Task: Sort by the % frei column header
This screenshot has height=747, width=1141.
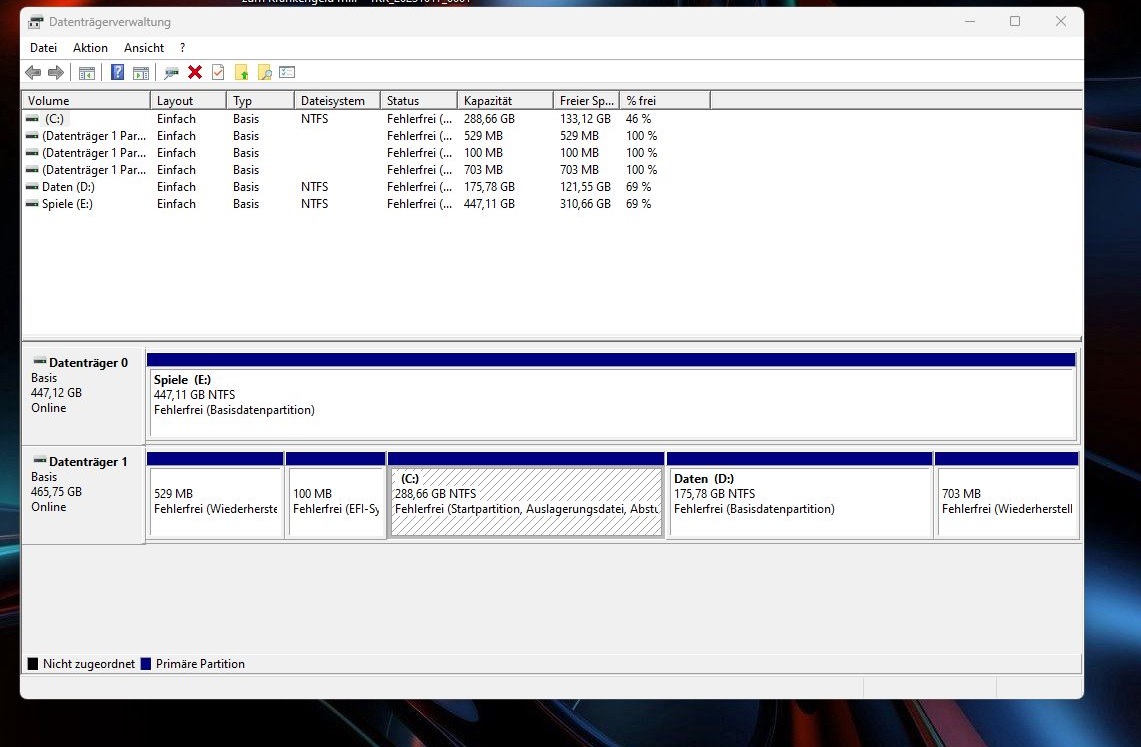Action: tap(664, 100)
